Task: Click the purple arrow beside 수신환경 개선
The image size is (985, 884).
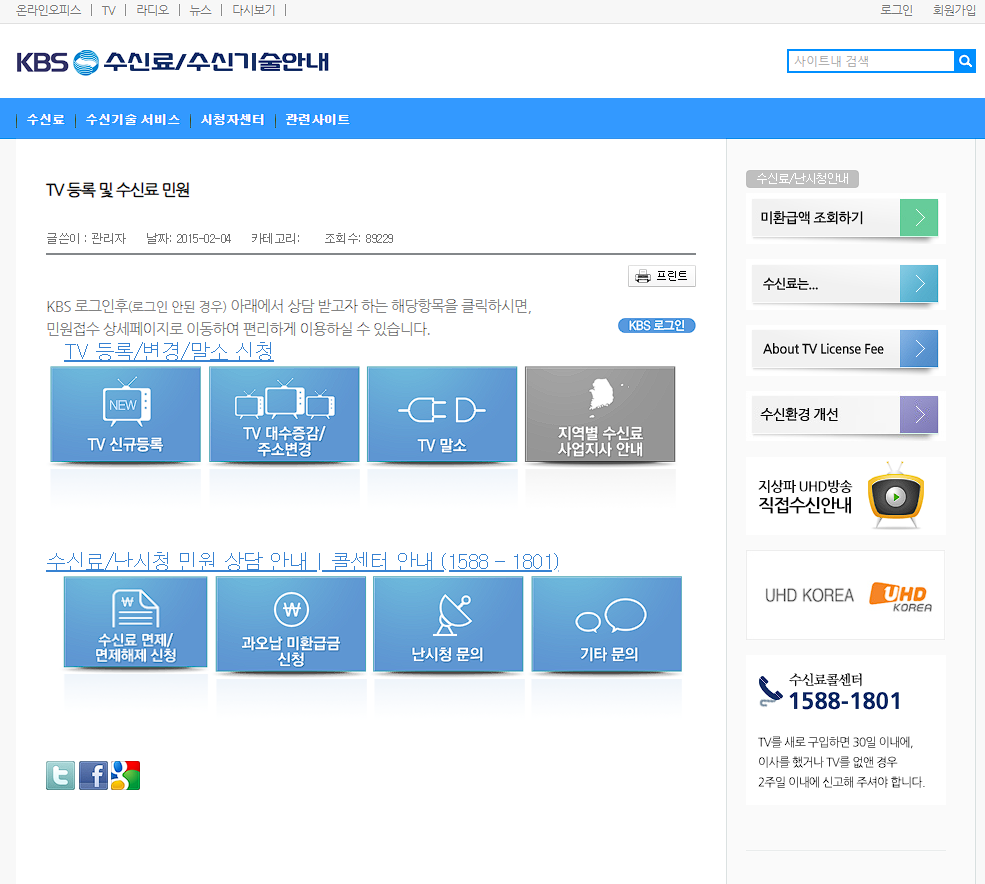Action: click(919, 414)
